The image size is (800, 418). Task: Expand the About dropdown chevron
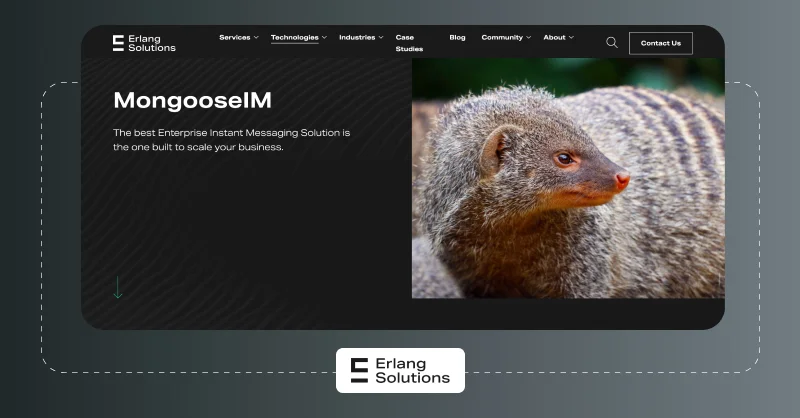(x=571, y=37)
